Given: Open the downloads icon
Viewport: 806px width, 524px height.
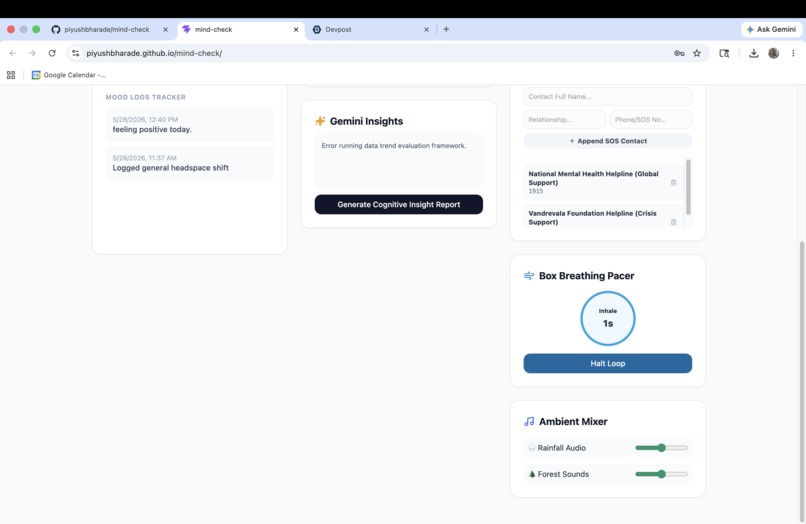Looking at the screenshot, I should (x=754, y=53).
